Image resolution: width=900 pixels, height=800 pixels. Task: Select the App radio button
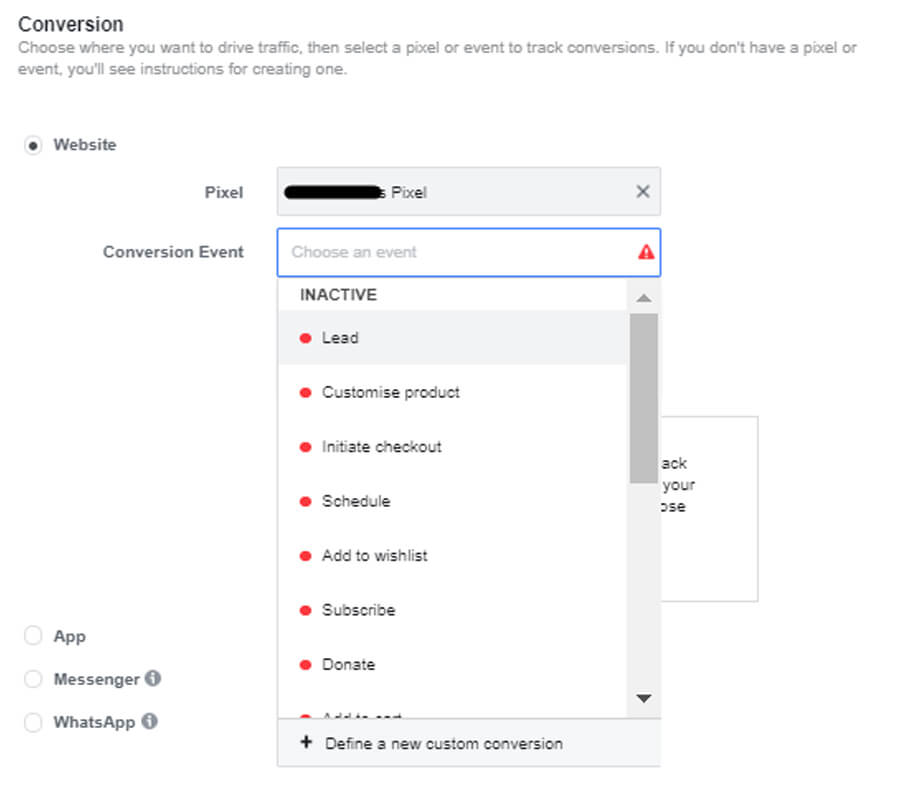coord(34,636)
